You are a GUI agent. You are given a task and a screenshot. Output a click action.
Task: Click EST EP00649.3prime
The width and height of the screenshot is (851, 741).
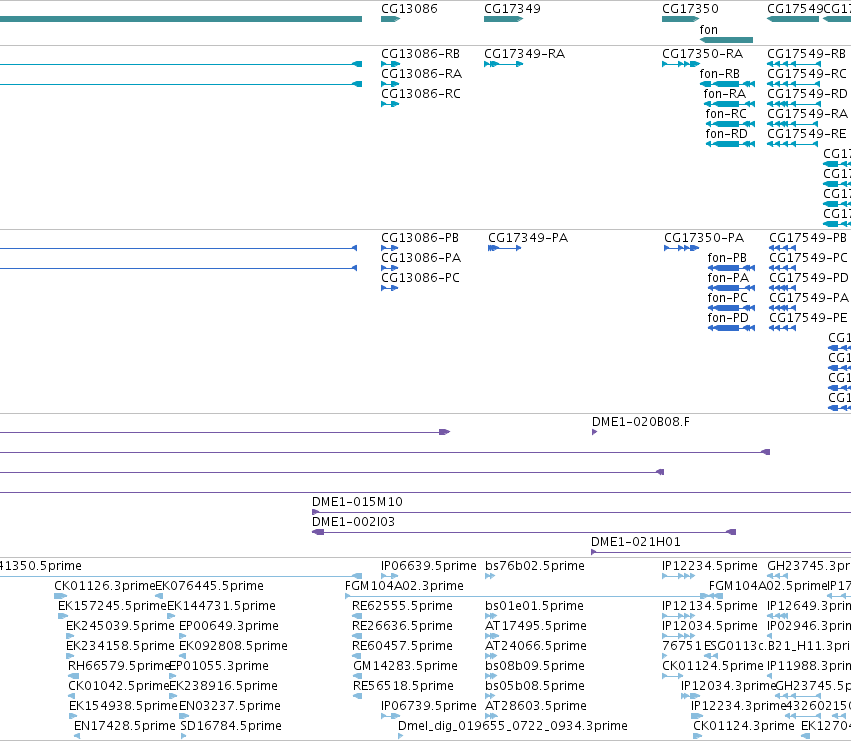pos(229,626)
